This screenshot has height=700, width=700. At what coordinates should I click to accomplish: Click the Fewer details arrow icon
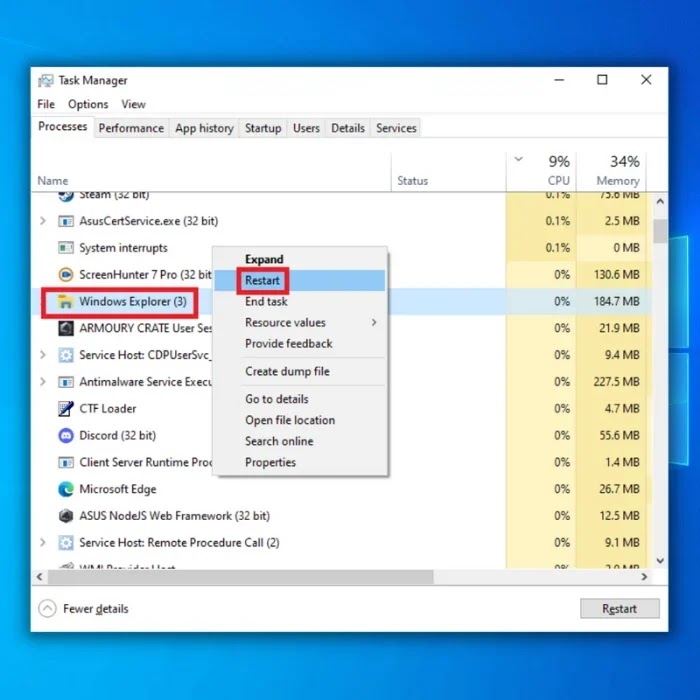pos(47,608)
